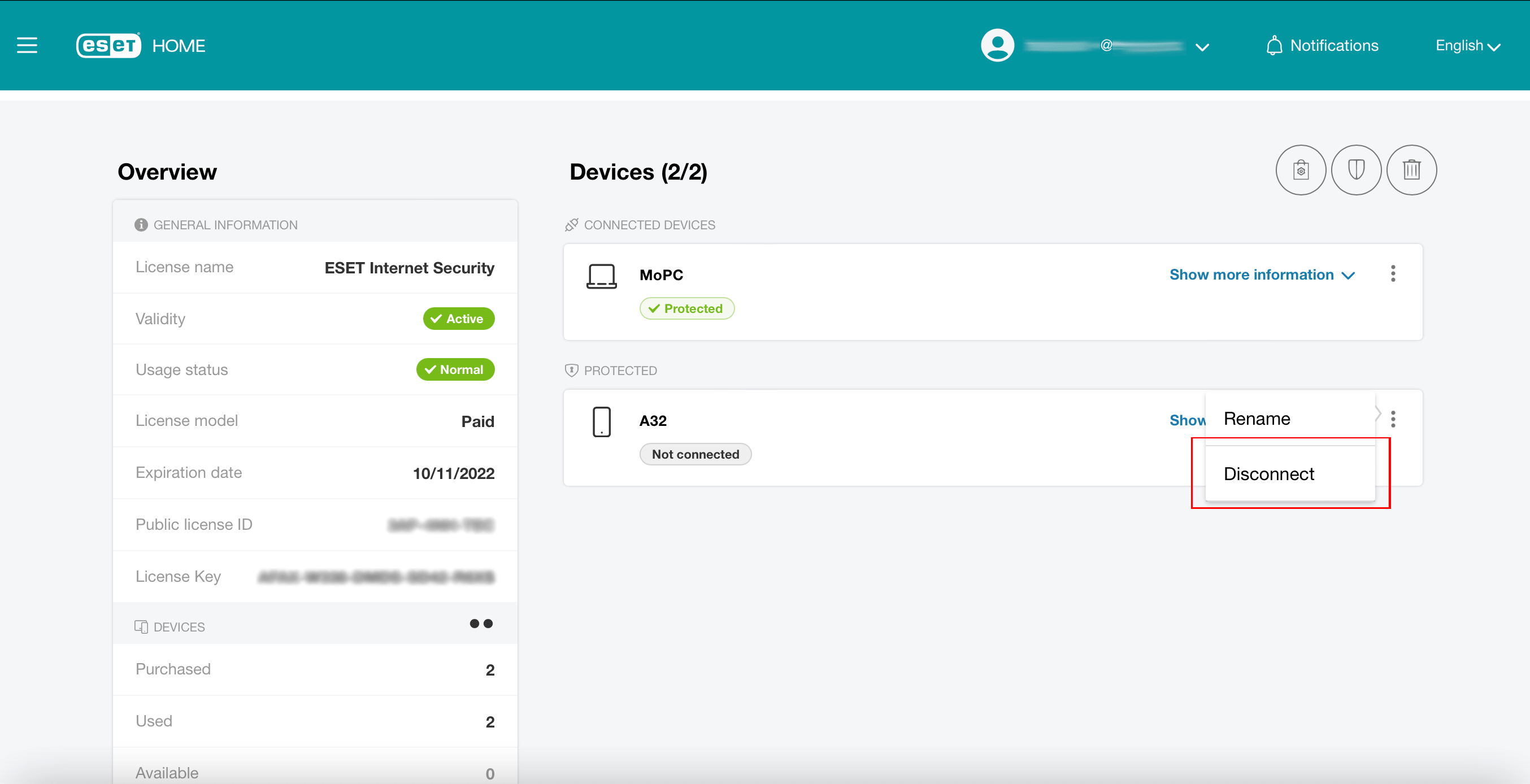
Task: Click the General Information info icon
Action: pos(141,224)
